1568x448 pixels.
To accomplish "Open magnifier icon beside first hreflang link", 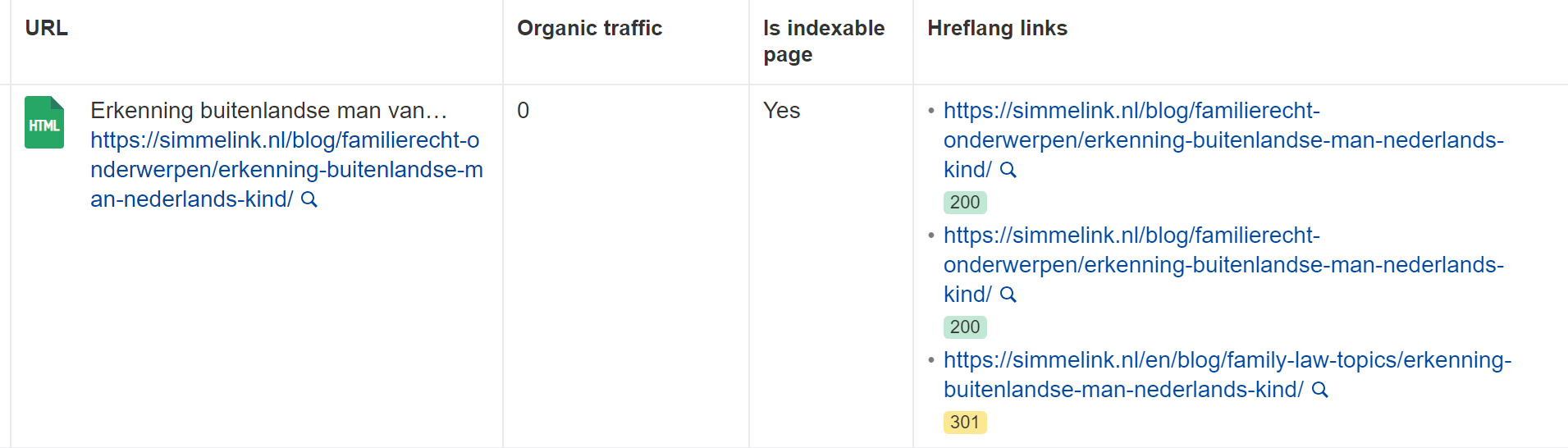I will coord(1008,170).
